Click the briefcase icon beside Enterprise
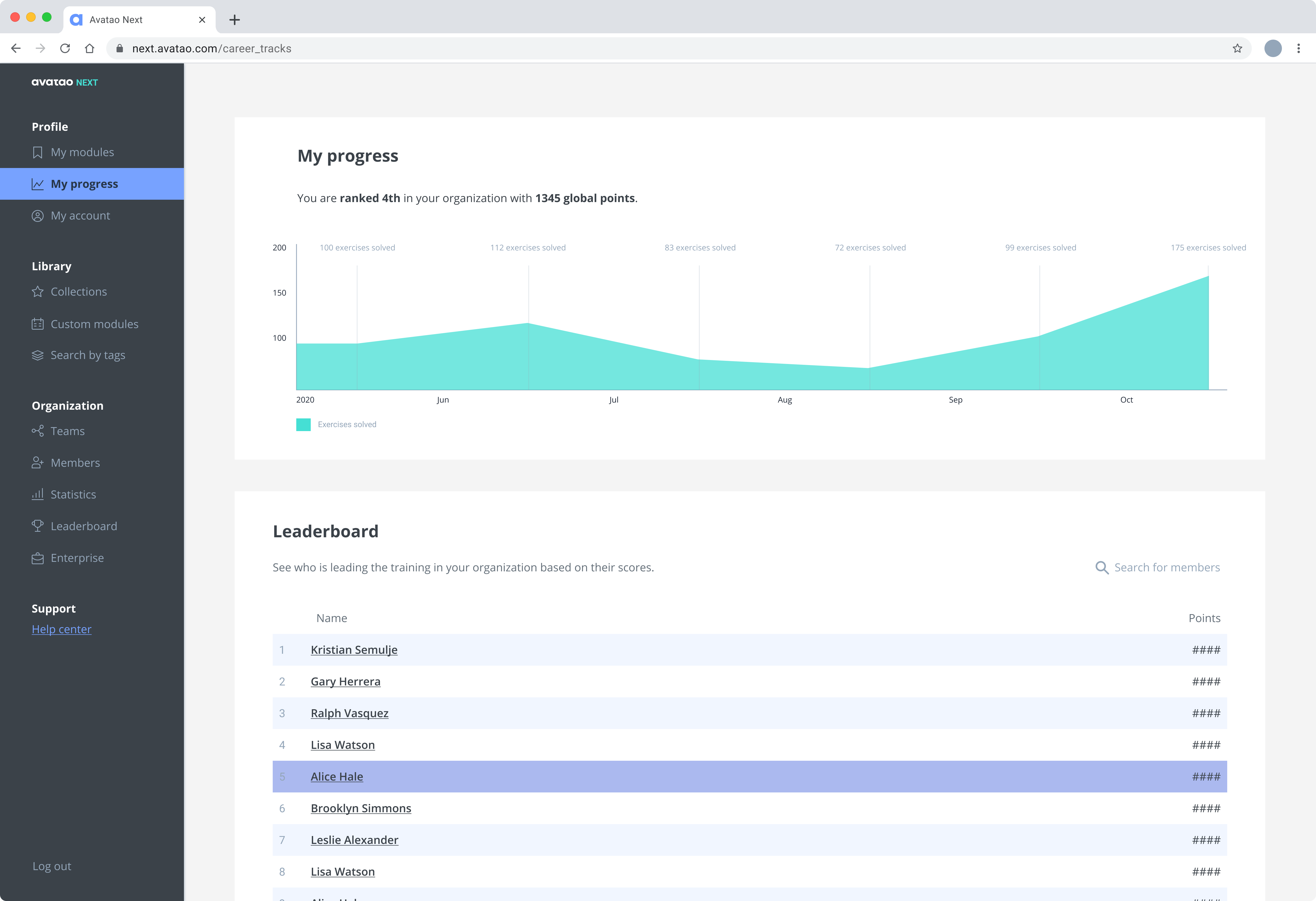Image resolution: width=1316 pixels, height=901 pixels. 37,558
